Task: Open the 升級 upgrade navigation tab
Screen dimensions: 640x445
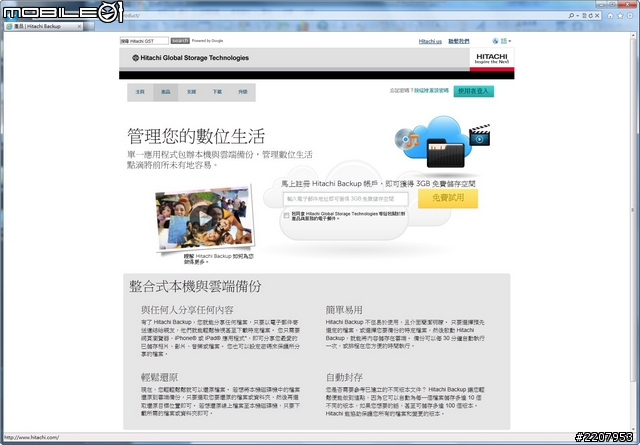Action: 243,92
